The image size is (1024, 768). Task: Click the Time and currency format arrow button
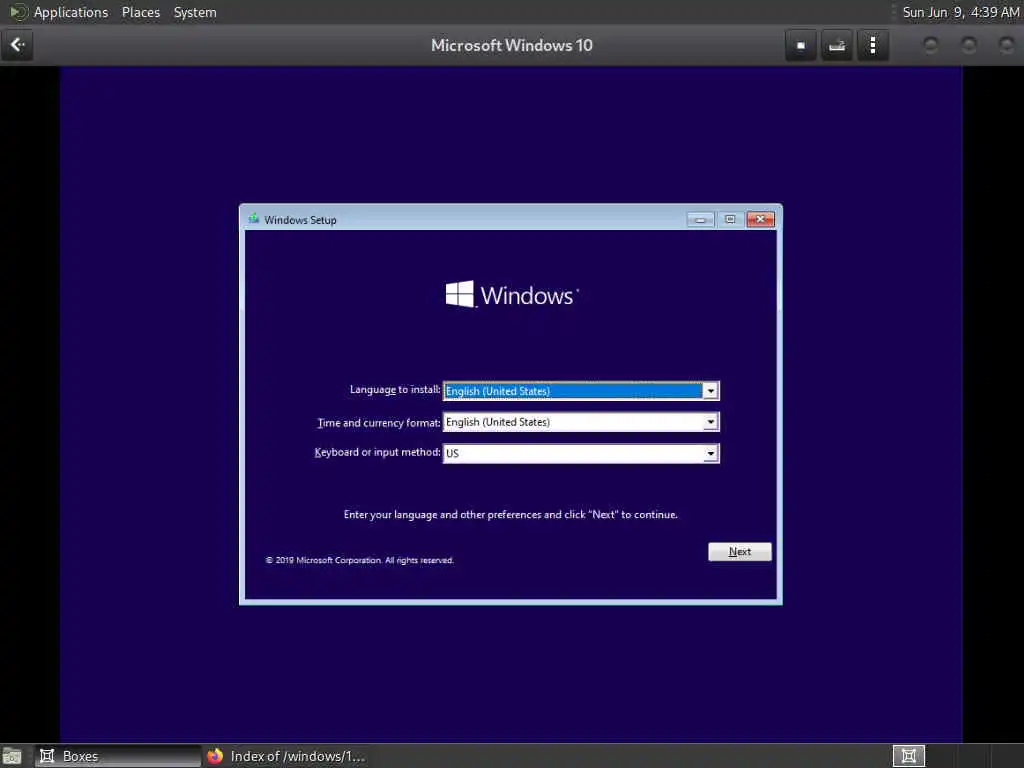click(x=711, y=422)
